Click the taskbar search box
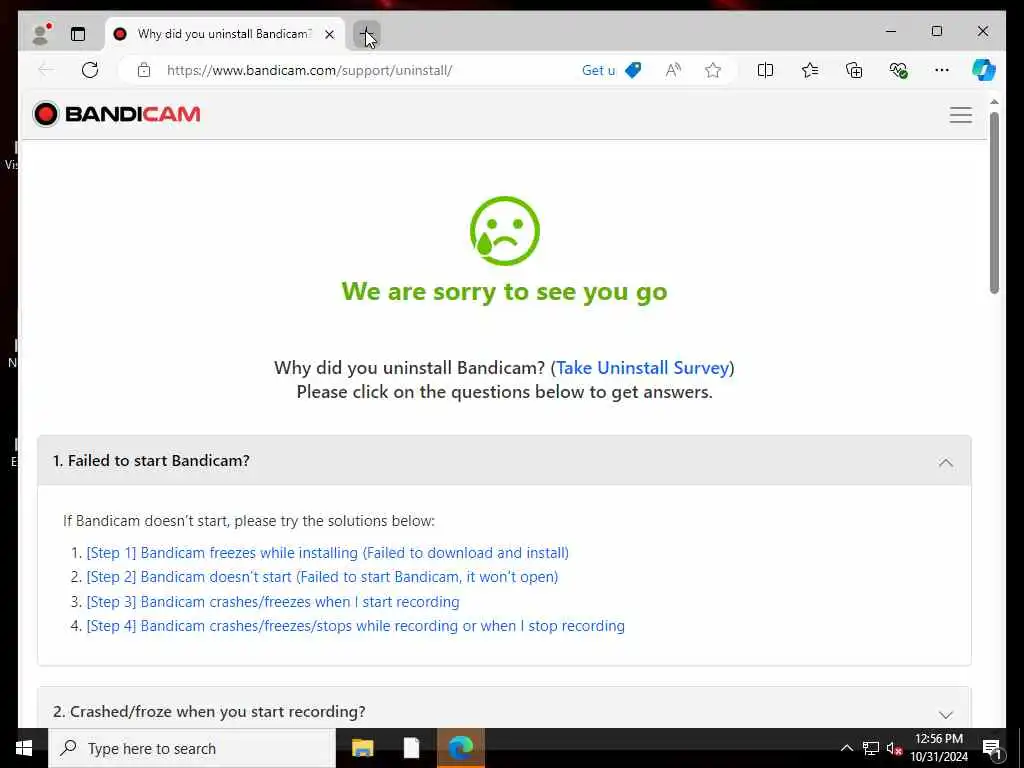Image resolution: width=1024 pixels, height=768 pixels. (x=192, y=748)
